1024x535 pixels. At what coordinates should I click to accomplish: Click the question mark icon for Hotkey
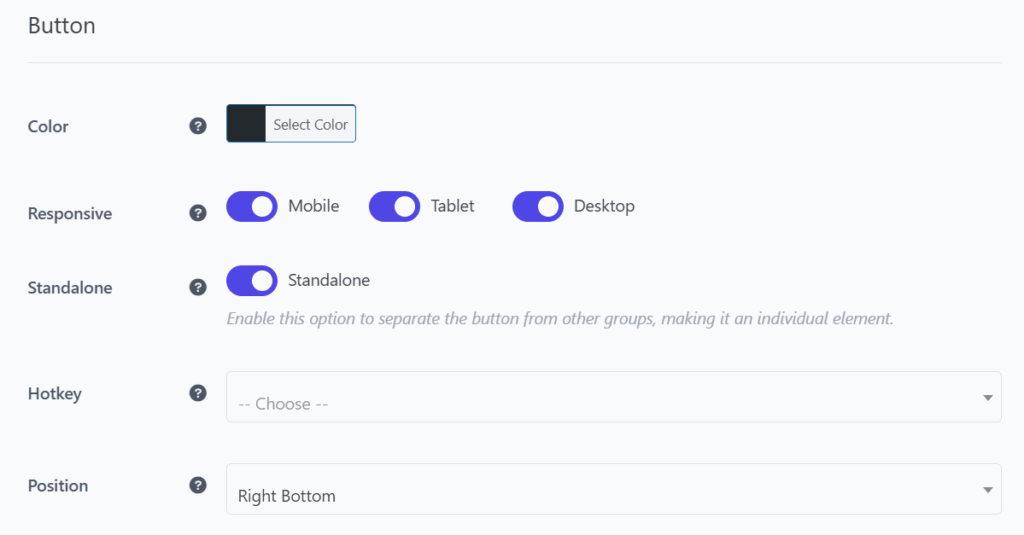tap(198, 393)
